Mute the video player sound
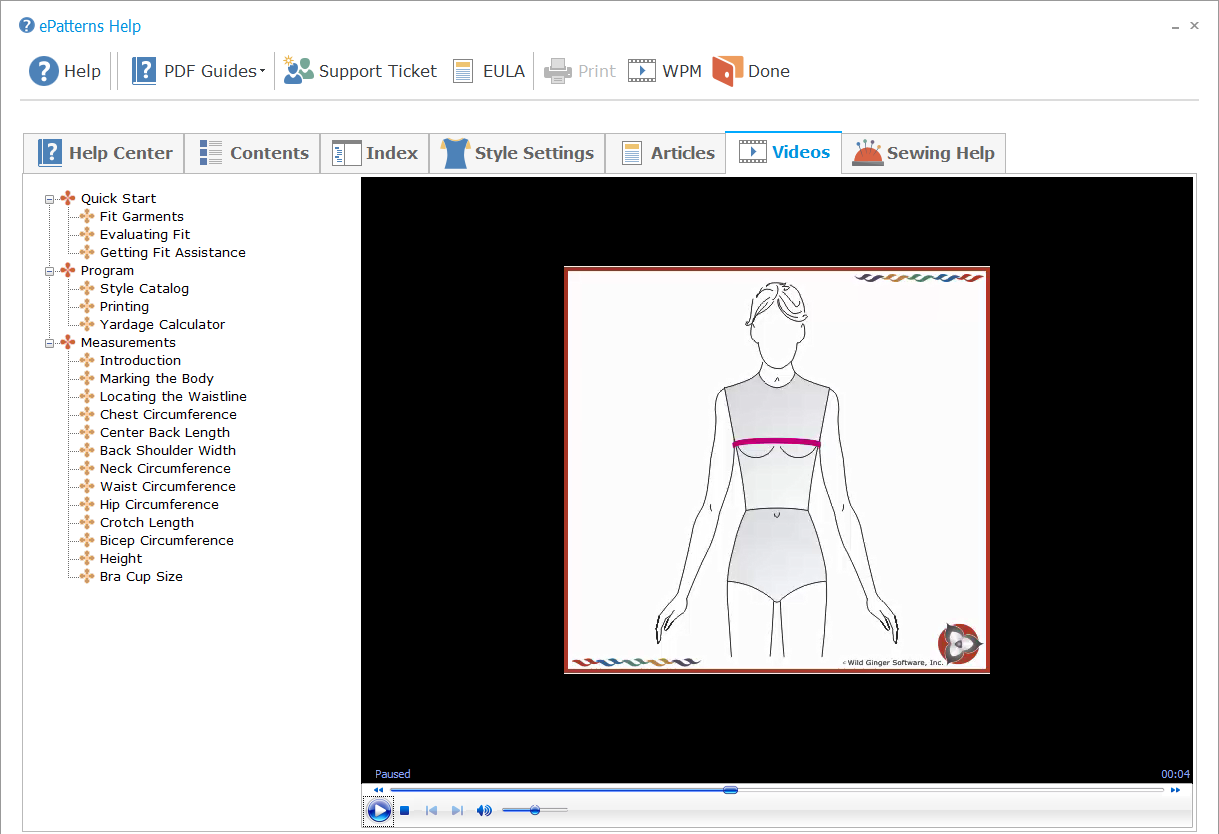This screenshot has height=834, width=1219. pos(484,810)
